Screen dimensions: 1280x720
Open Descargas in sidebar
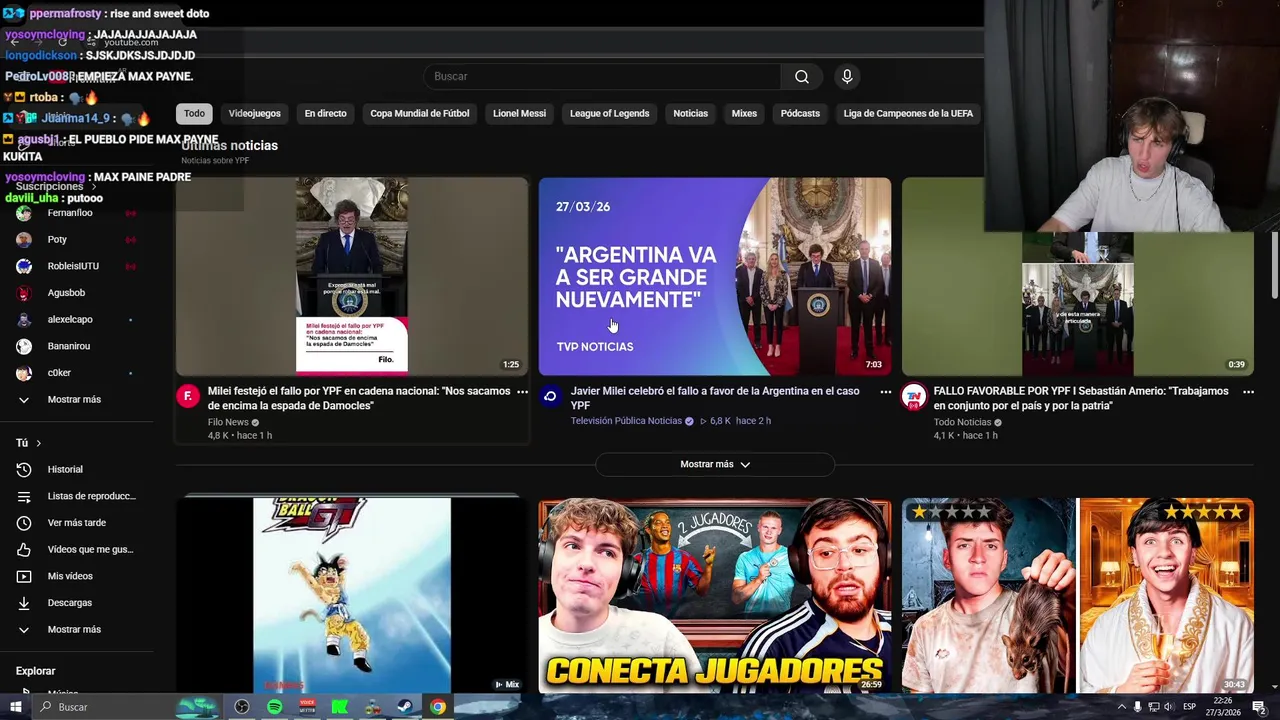click(78, 603)
